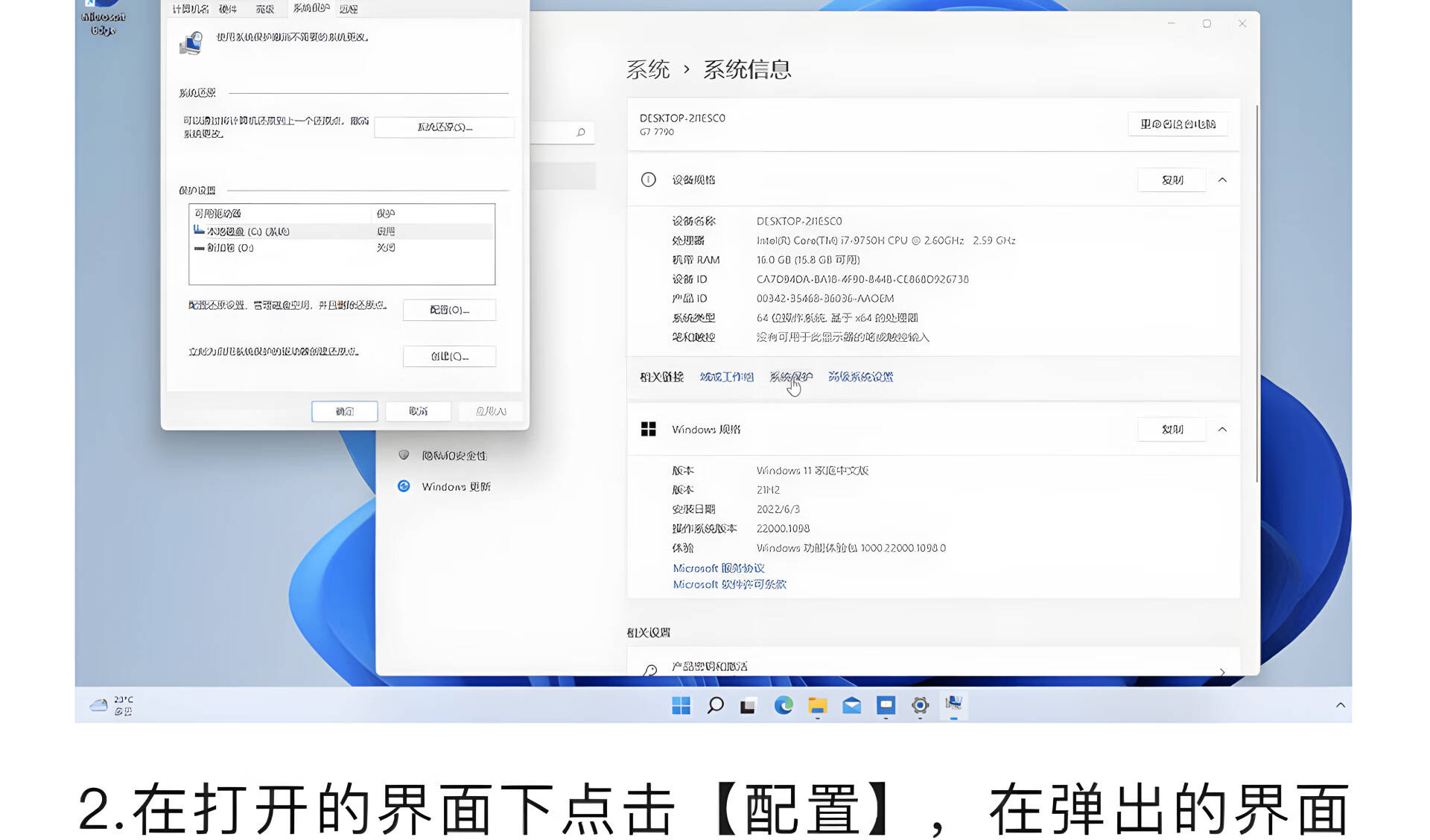Open Task View on taskbar
The image size is (1430, 840).
tap(748, 706)
